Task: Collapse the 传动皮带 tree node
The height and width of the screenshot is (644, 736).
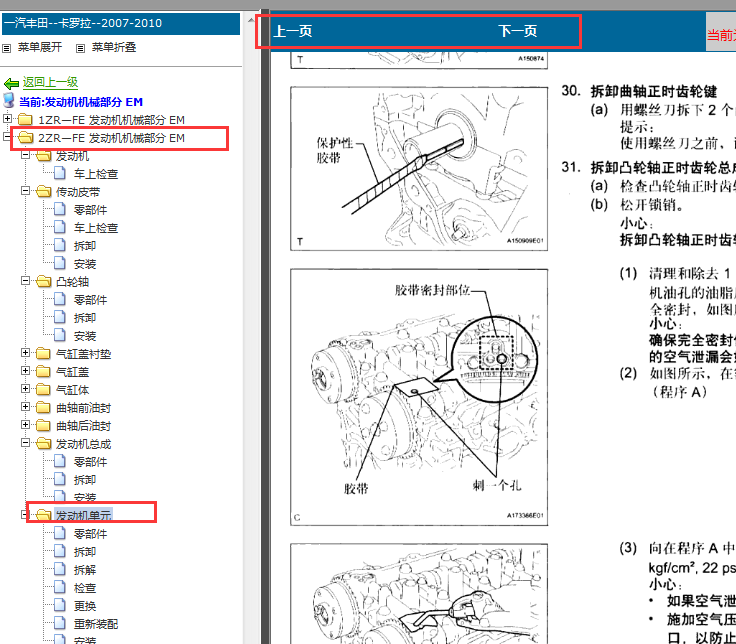Action: (25, 191)
